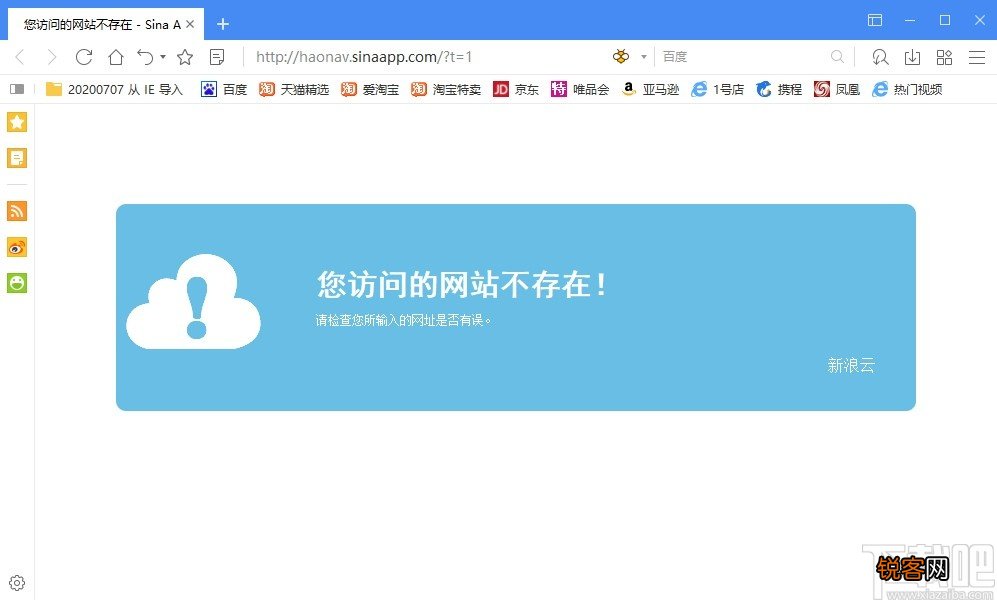Expand dropdown next to bee icon
Image resolution: width=997 pixels, height=600 pixels.
coord(643,57)
